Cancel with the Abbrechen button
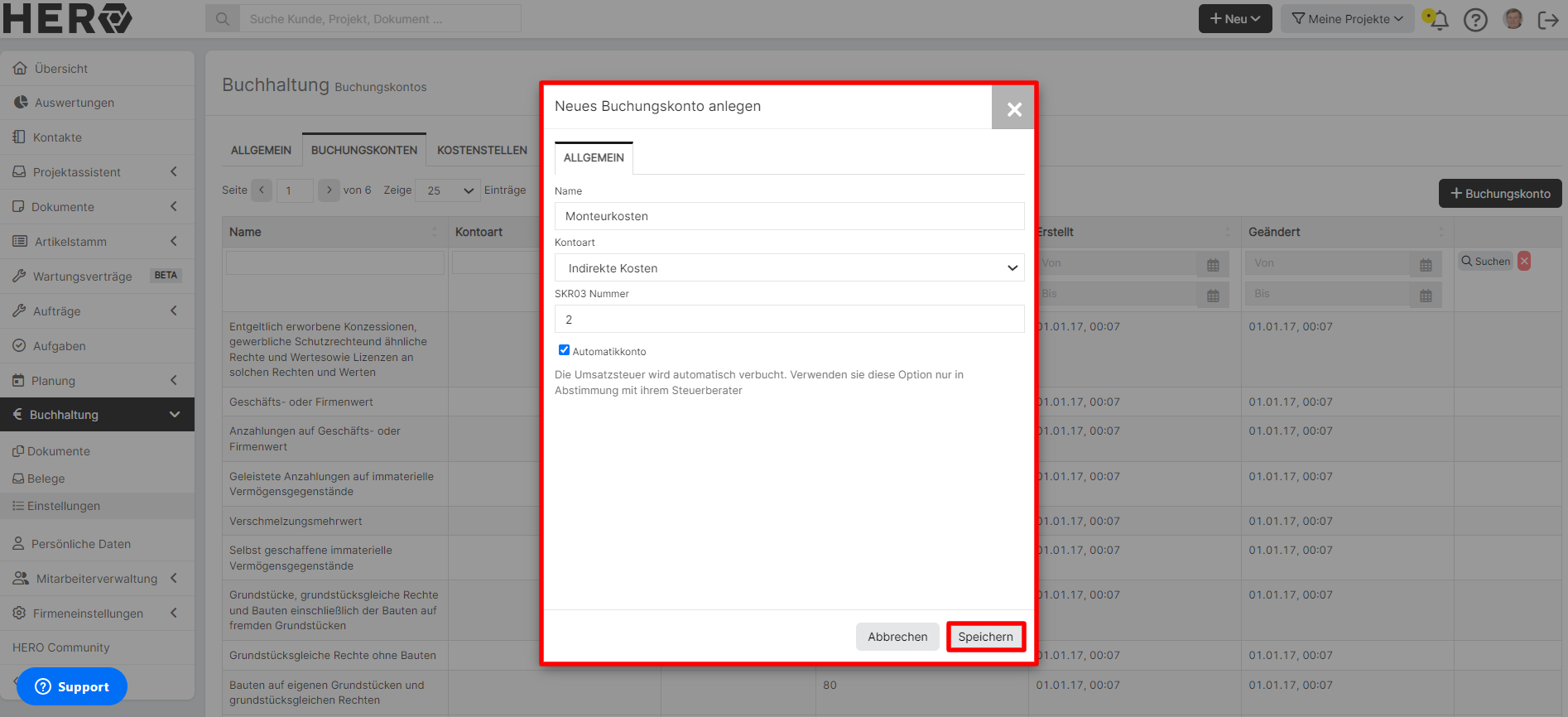 [897, 637]
